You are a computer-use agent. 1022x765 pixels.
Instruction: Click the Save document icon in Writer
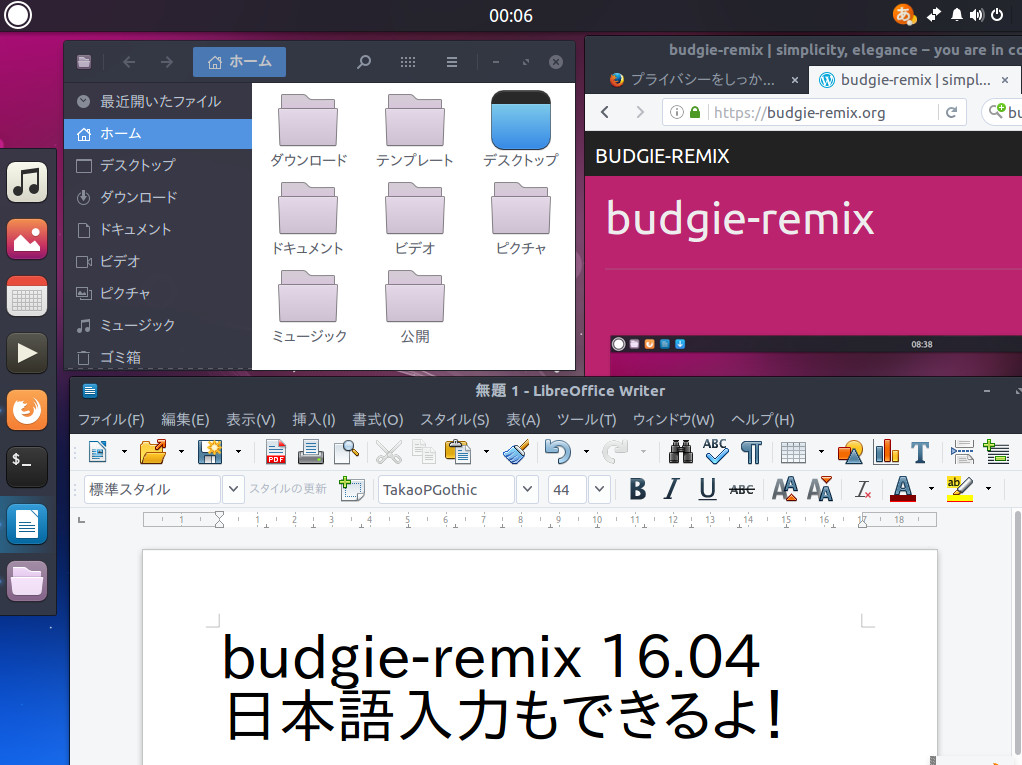(210, 452)
